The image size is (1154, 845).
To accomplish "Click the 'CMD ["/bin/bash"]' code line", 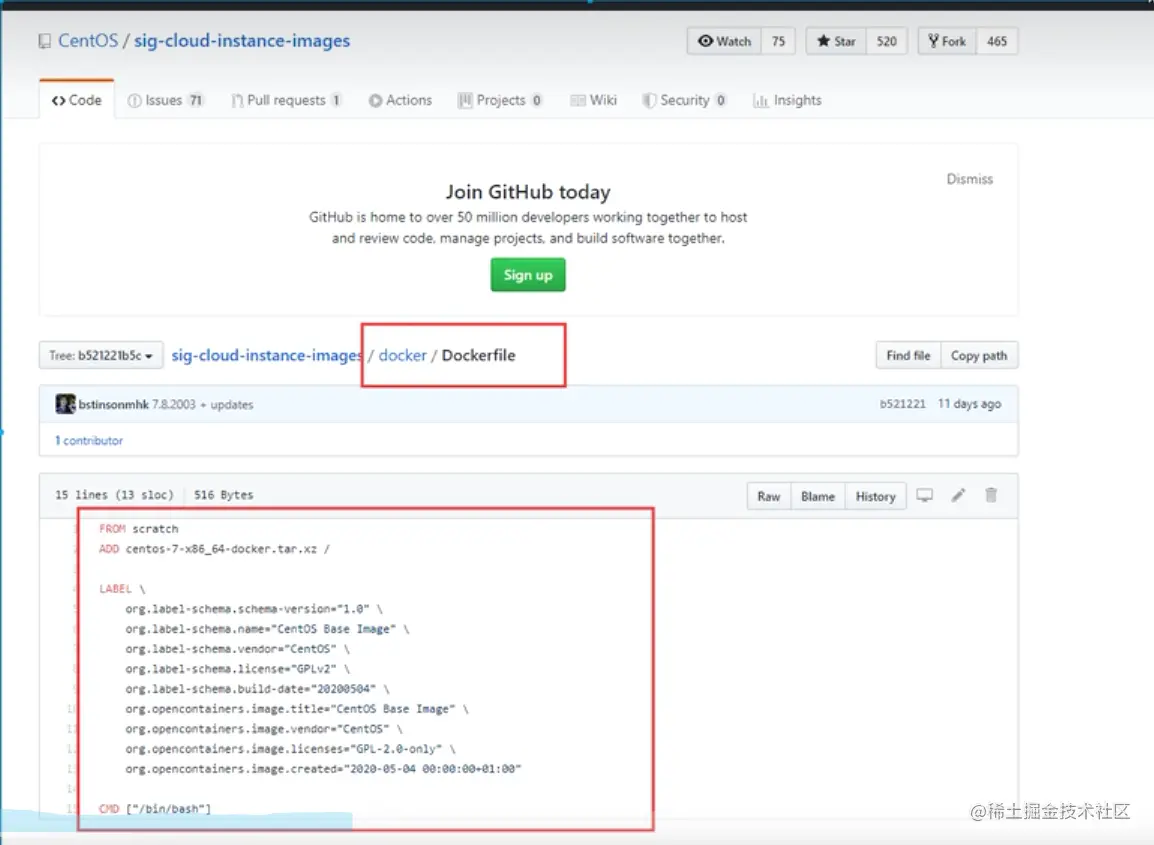I will pos(155,809).
